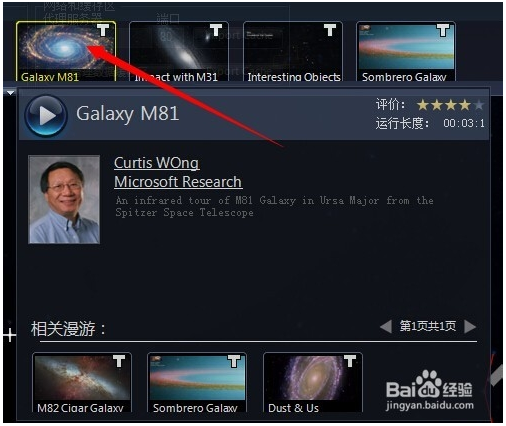This screenshot has width=506, height=426.
Task: Click the T icon on Impact with M31
Action: click(x=216, y=30)
